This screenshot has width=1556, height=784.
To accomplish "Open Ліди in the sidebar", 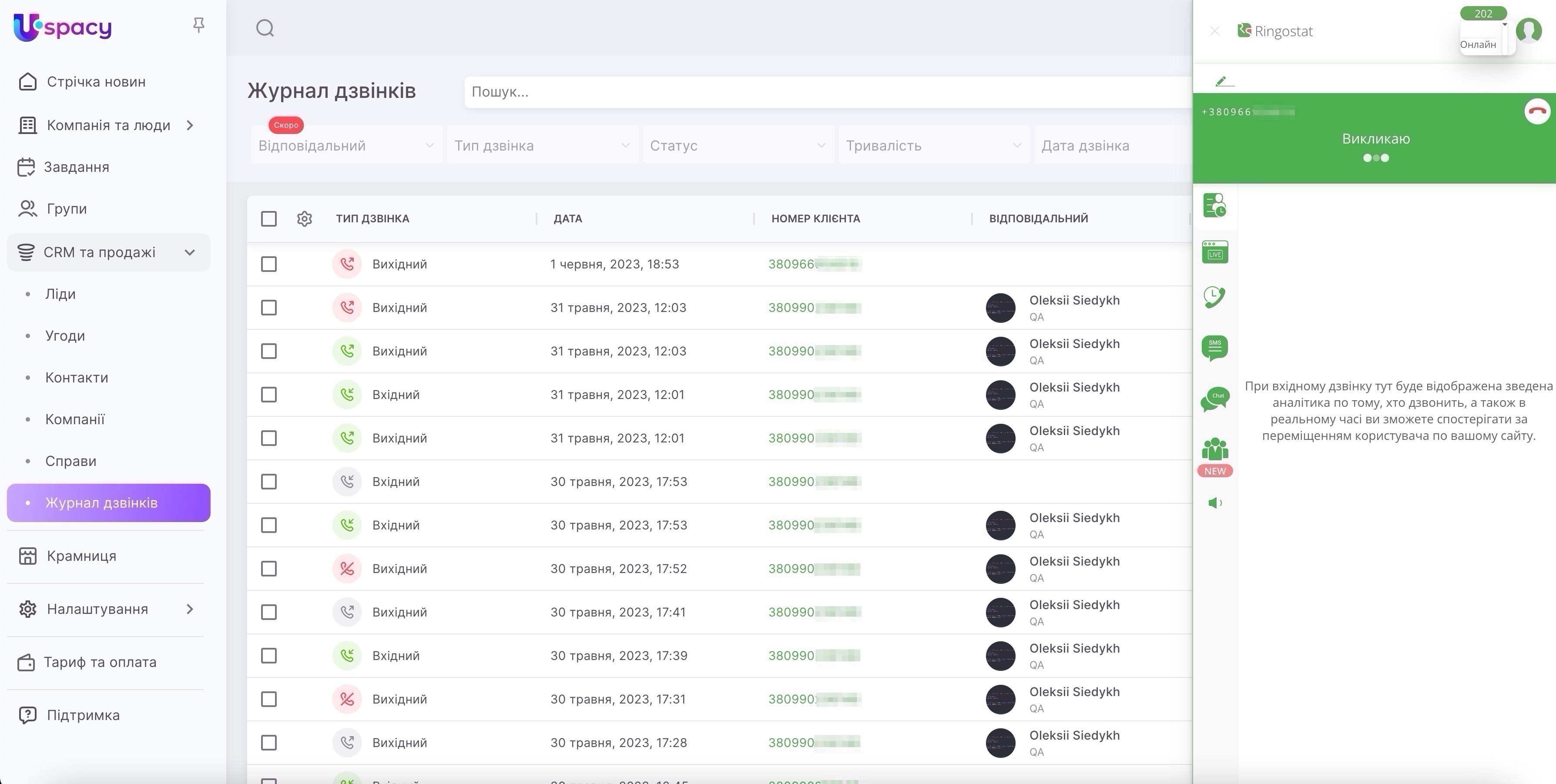I will (x=60, y=294).
